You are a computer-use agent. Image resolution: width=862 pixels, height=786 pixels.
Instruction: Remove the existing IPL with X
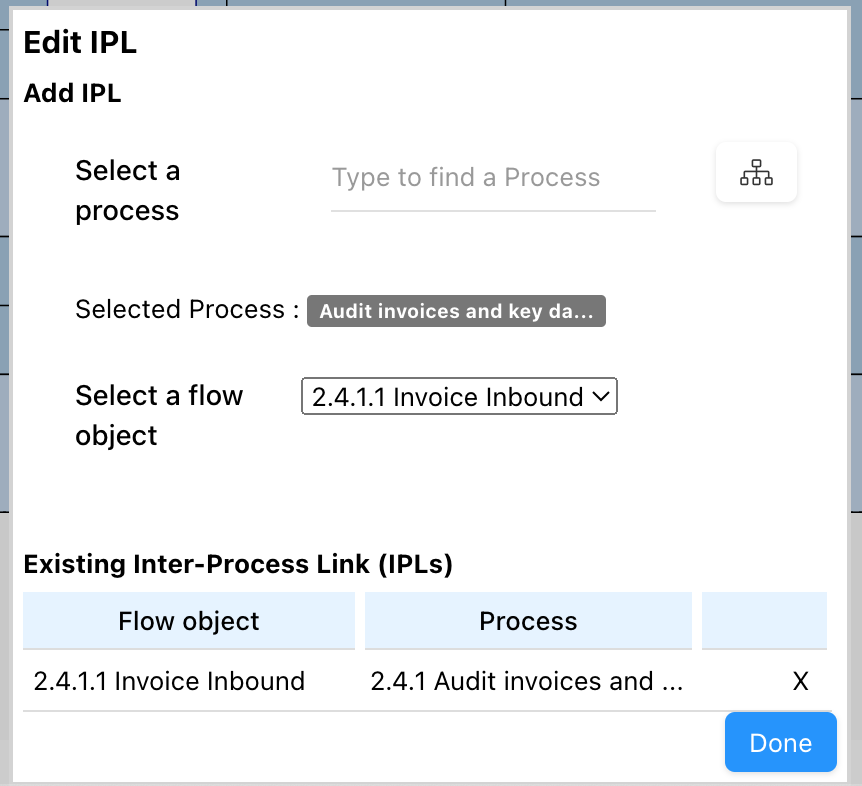pyautogui.click(x=800, y=682)
